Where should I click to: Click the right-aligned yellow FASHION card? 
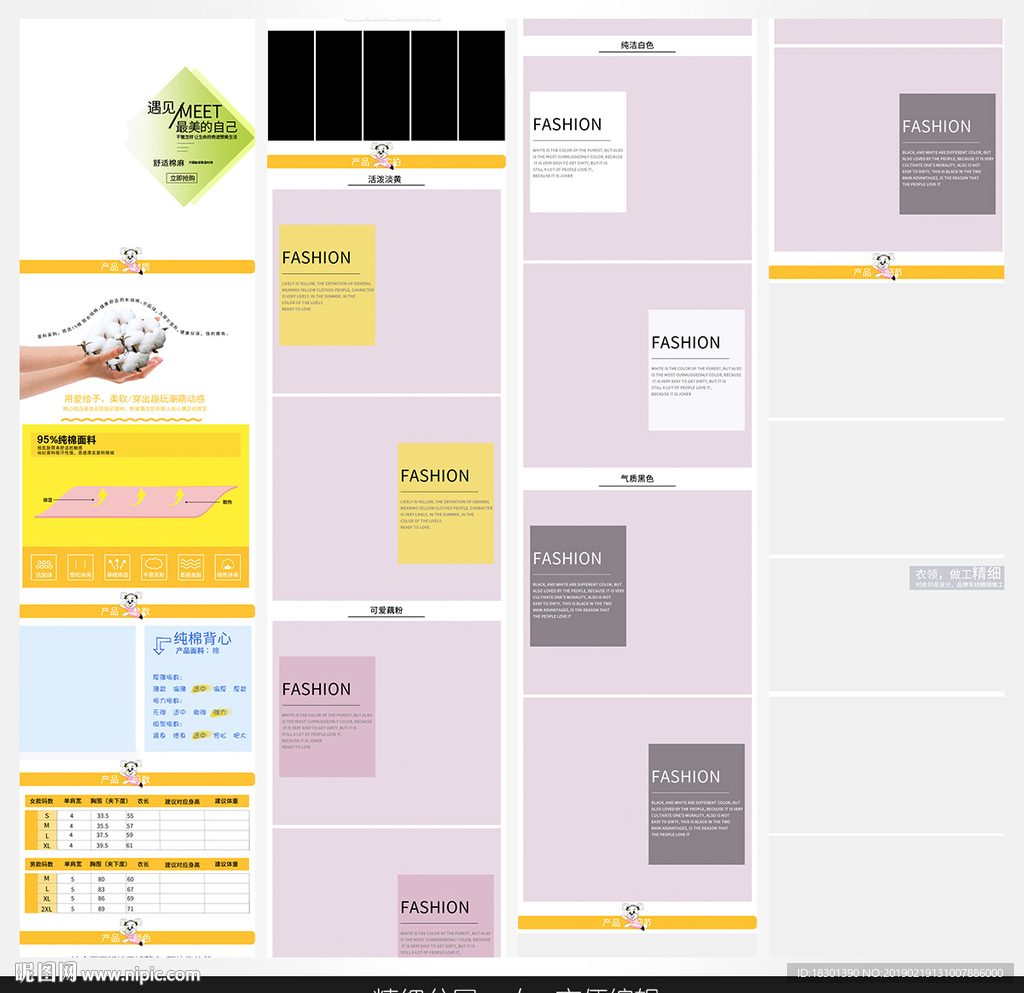[445, 503]
